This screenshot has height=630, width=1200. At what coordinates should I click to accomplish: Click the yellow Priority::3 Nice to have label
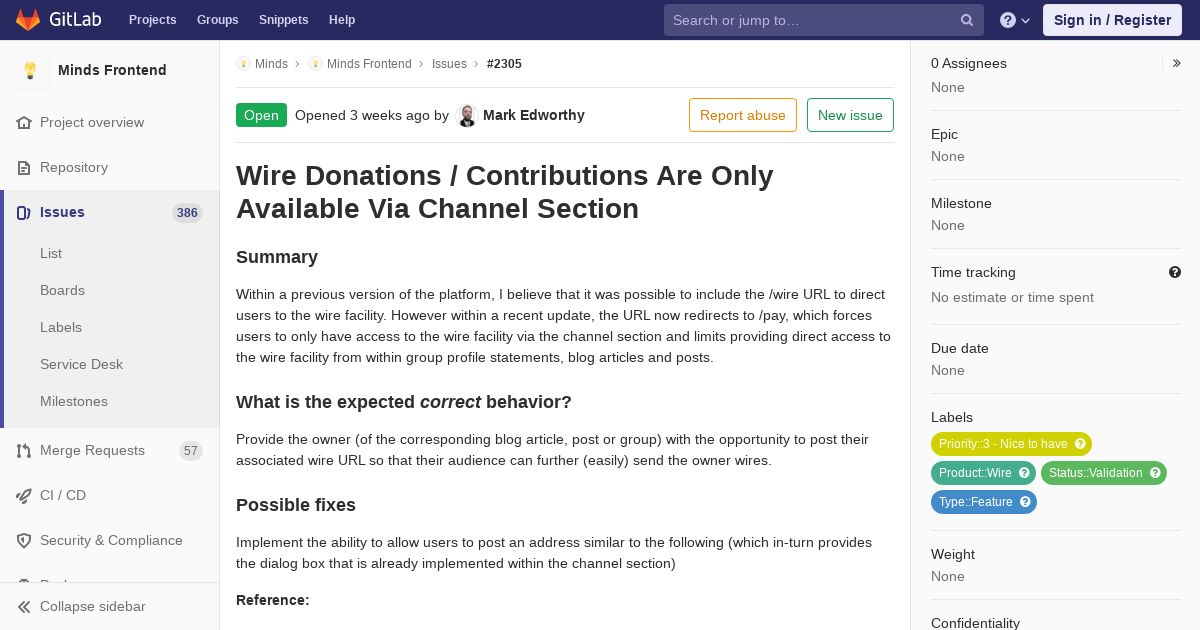coord(1011,444)
